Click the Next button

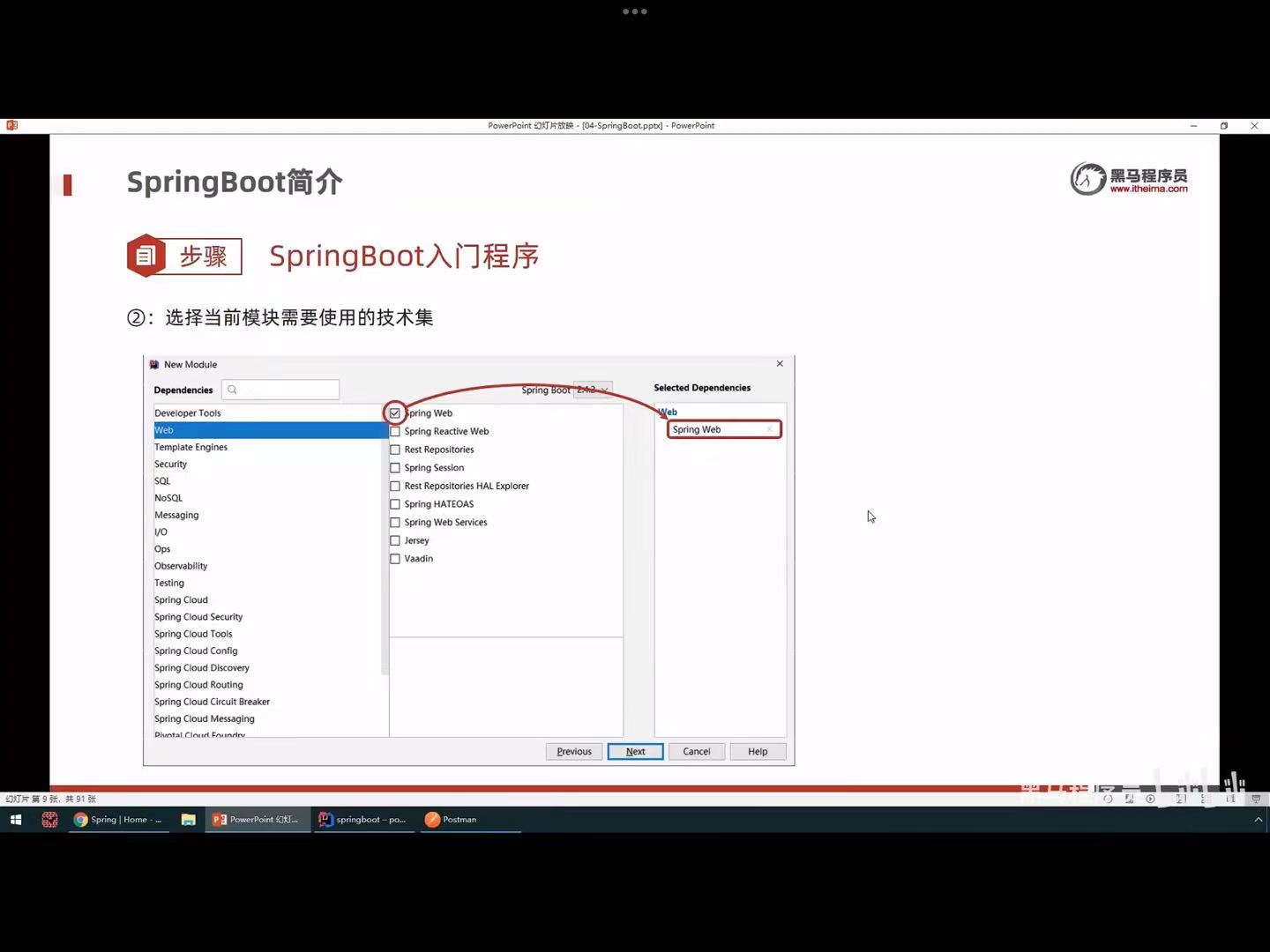(635, 751)
